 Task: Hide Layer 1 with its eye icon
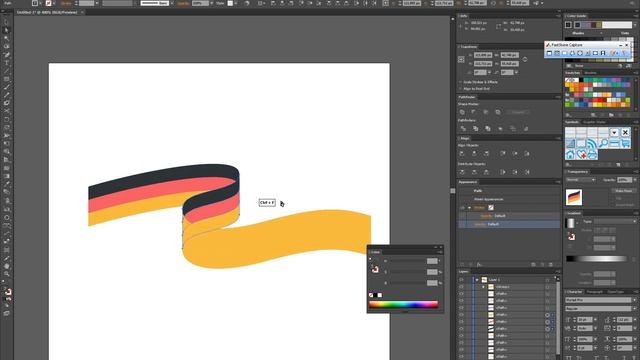tap(462, 280)
